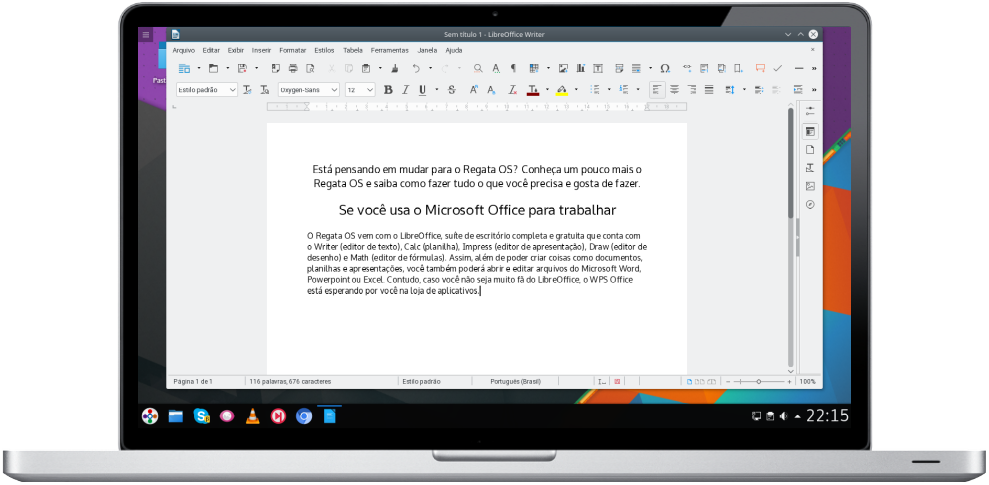This screenshot has width=989, height=485.
Task: Open Find and Replace magnifier icon
Action: coord(478,68)
